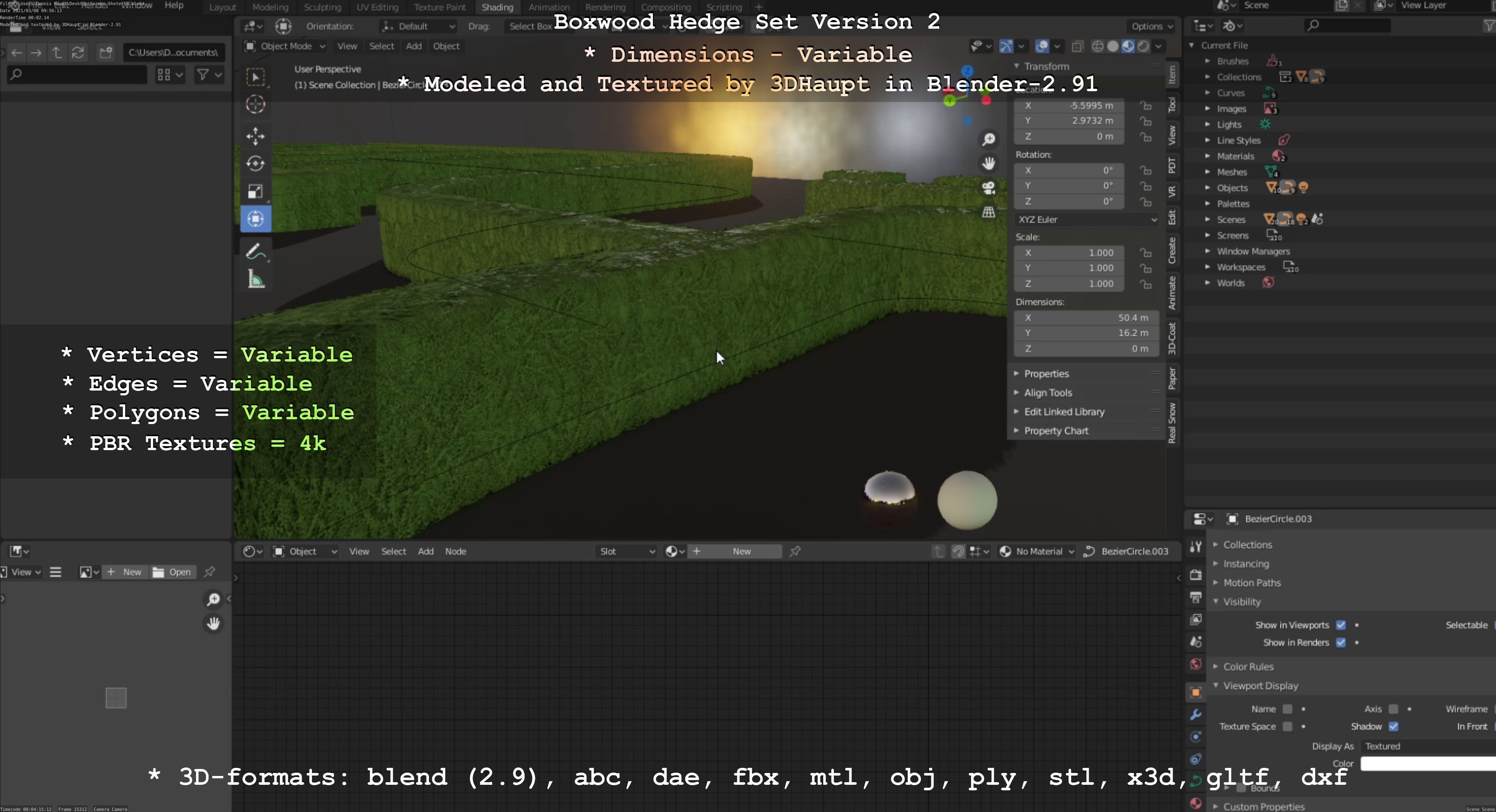Adjust the Location Y value field
This screenshot has width=1496, height=812.
[1069, 121]
